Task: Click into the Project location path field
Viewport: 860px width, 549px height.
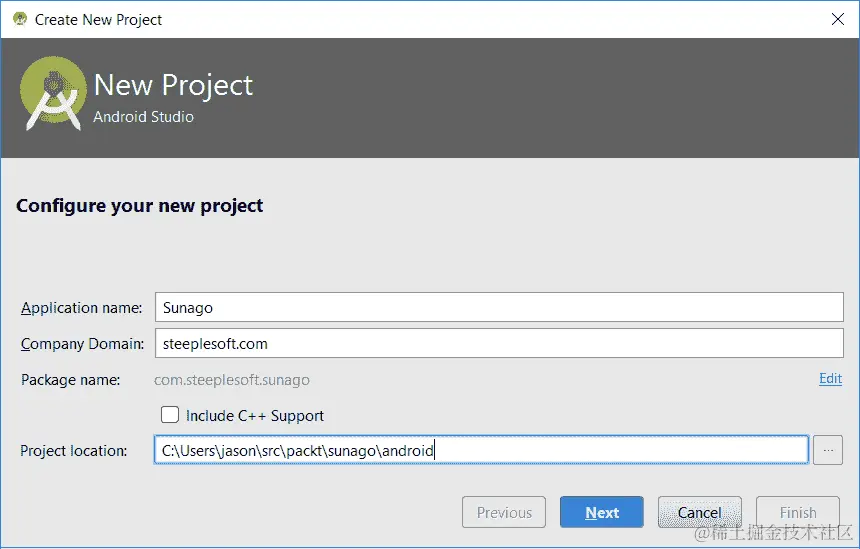Action: click(481, 450)
